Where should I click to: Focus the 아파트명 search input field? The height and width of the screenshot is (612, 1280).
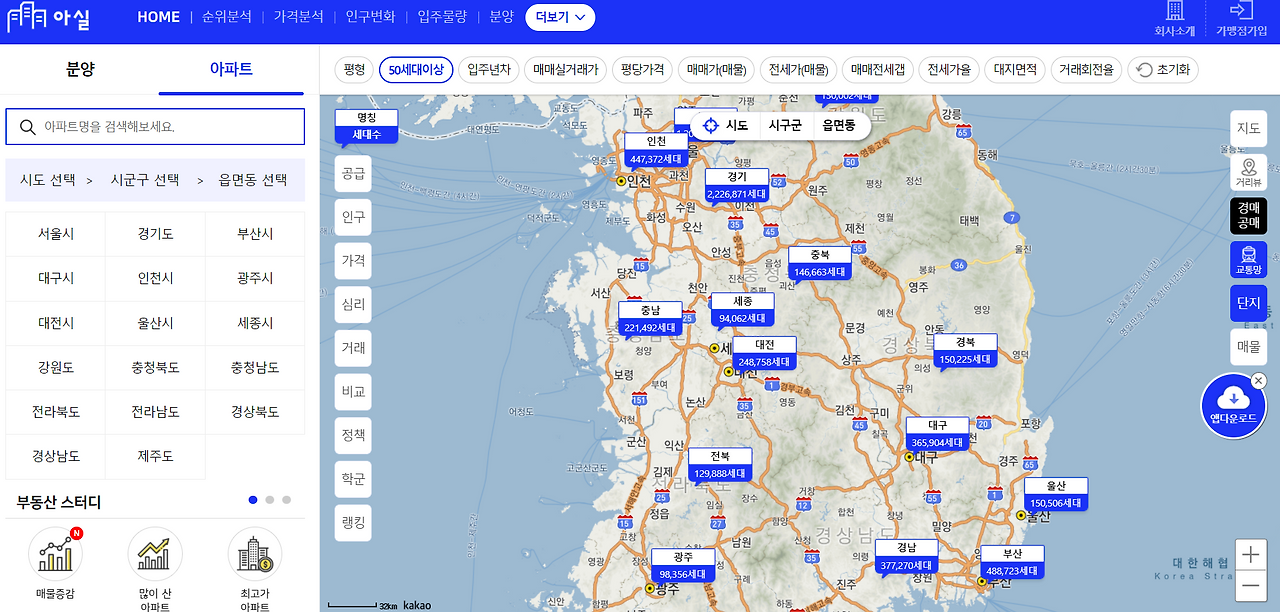155,127
